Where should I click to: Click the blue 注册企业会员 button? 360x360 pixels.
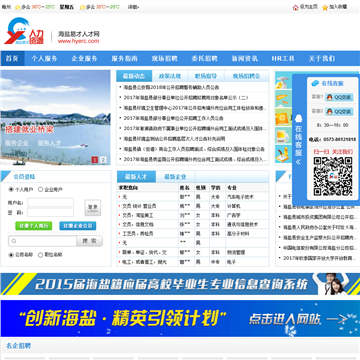point(78,226)
